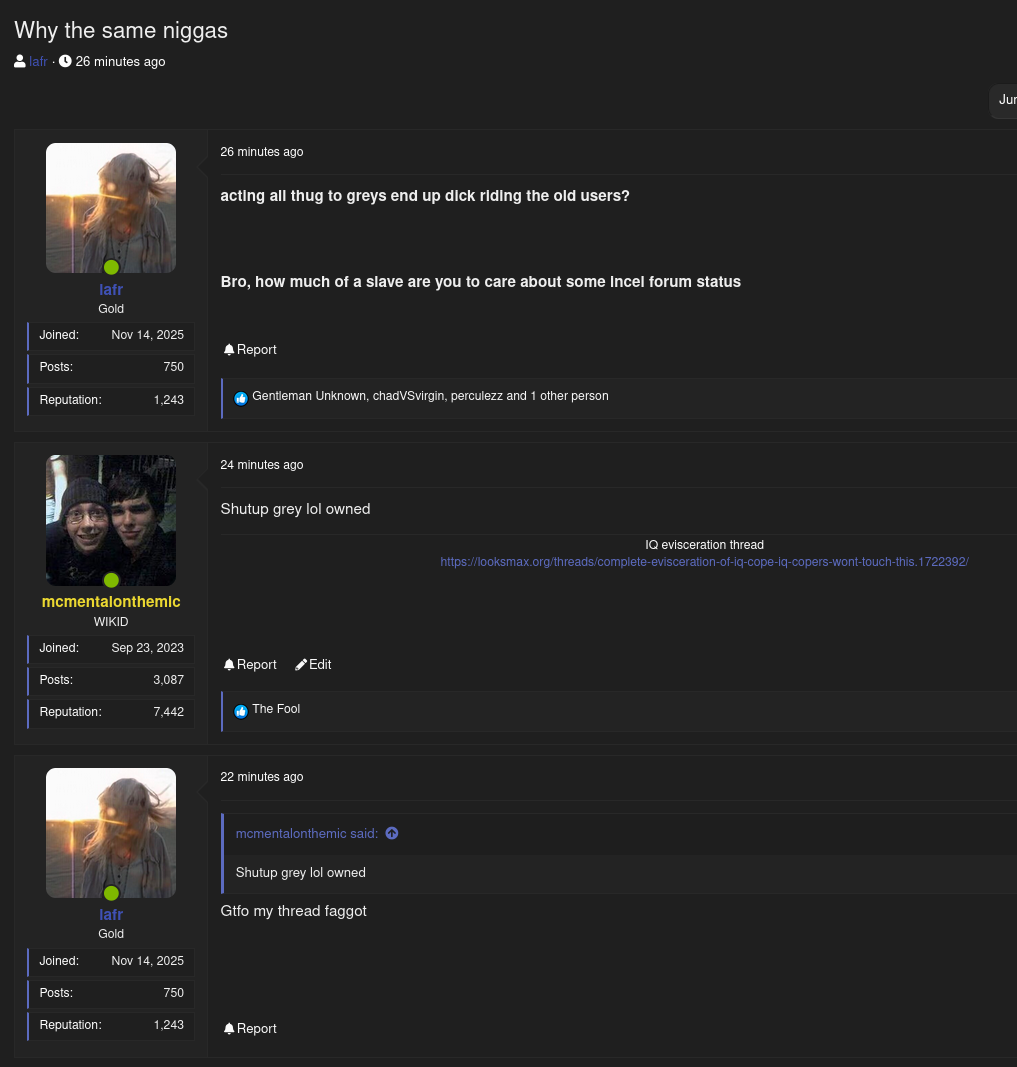Report the 22 minutes ago post
The height and width of the screenshot is (1067, 1017).
click(x=250, y=1029)
